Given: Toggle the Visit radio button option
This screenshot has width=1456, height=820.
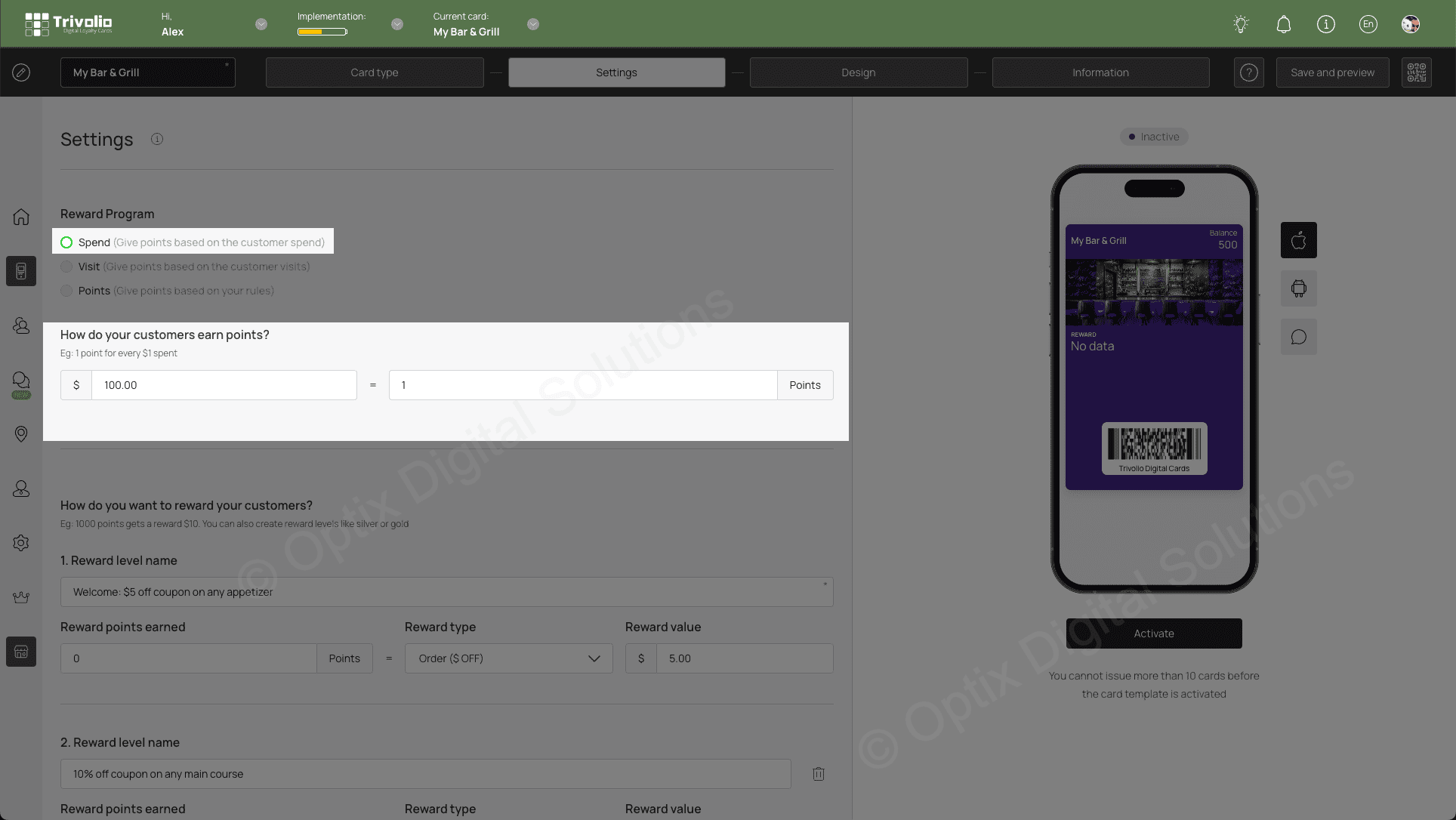Looking at the screenshot, I should pos(67,266).
